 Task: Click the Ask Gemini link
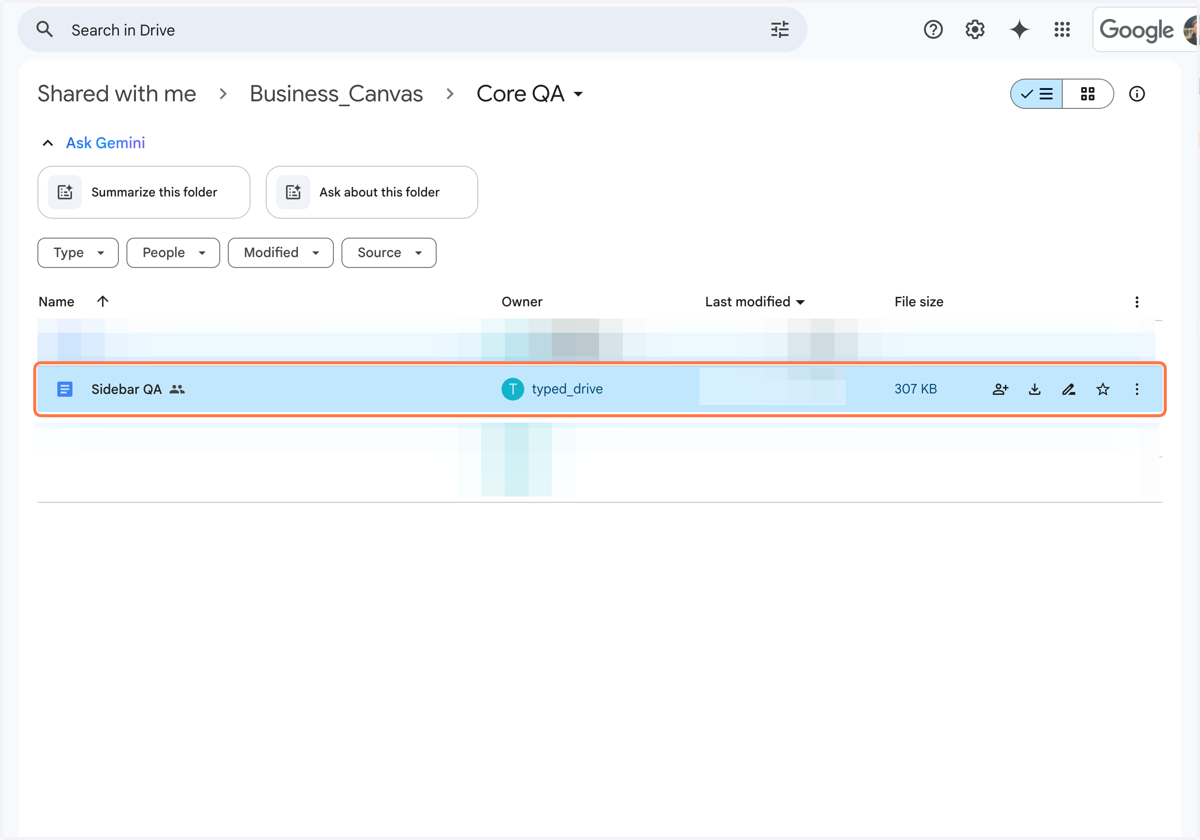pos(105,143)
